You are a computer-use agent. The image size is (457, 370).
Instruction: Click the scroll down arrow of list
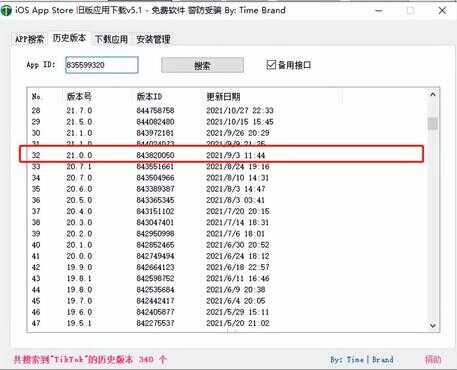point(433,325)
